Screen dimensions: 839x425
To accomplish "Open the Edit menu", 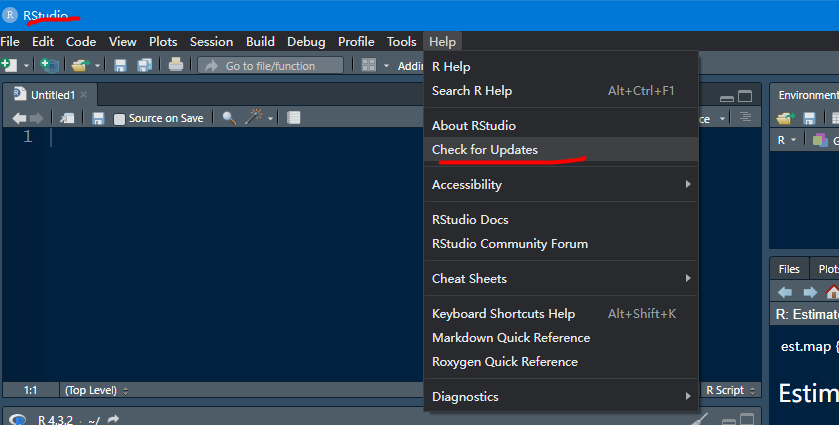I will 43,42.
